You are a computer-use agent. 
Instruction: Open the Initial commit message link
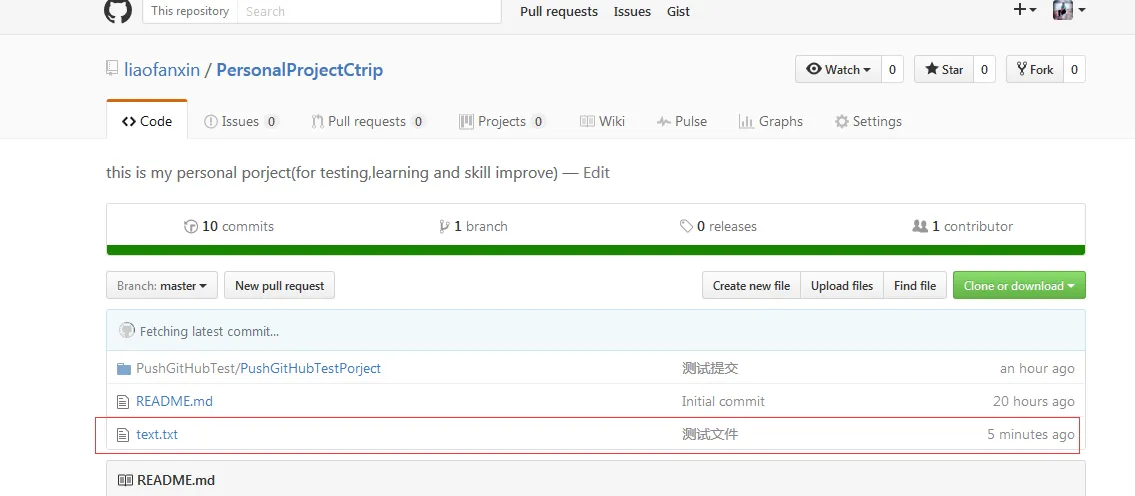(723, 401)
